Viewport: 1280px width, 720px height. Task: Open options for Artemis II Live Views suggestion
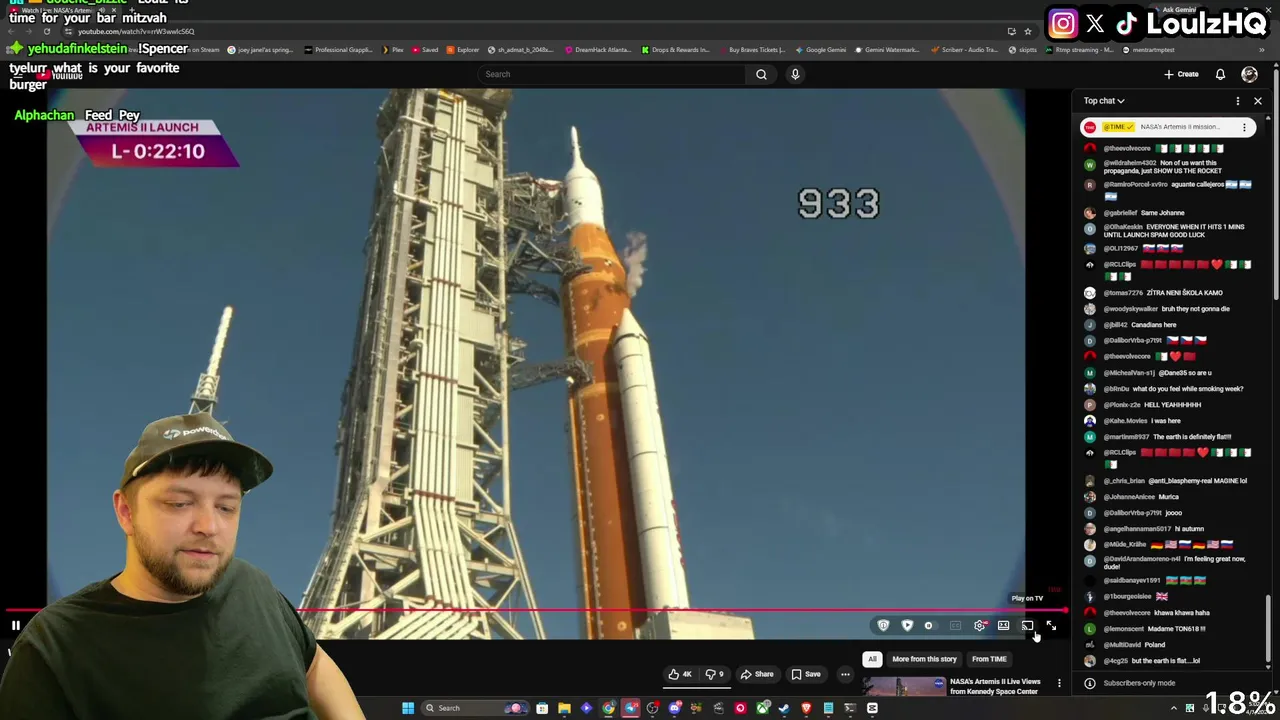point(1059,684)
